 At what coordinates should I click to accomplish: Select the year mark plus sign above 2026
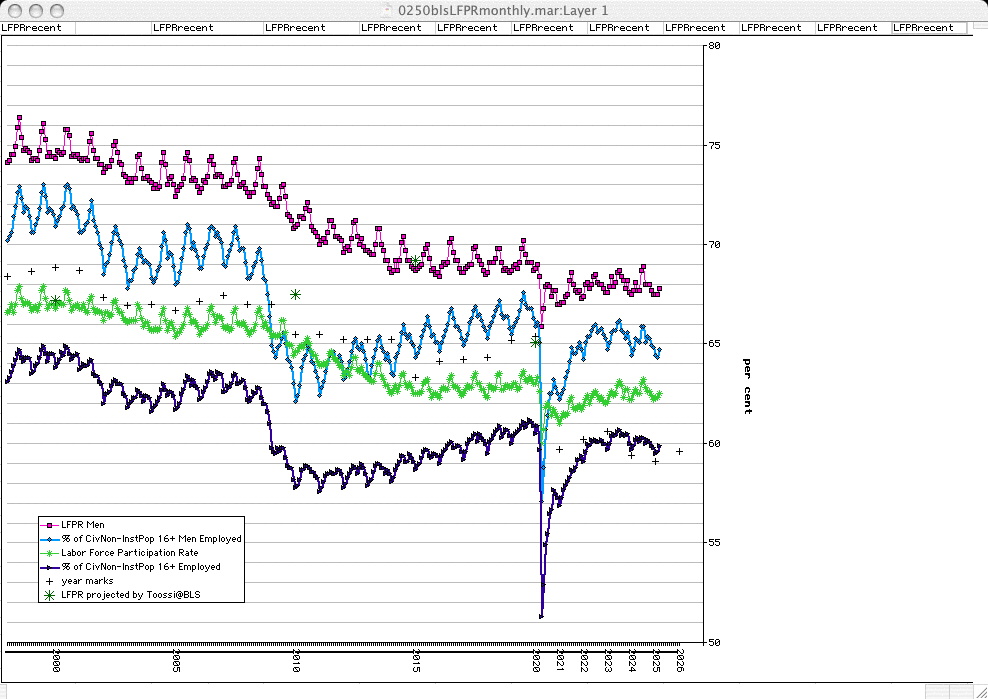tap(679, 451)
